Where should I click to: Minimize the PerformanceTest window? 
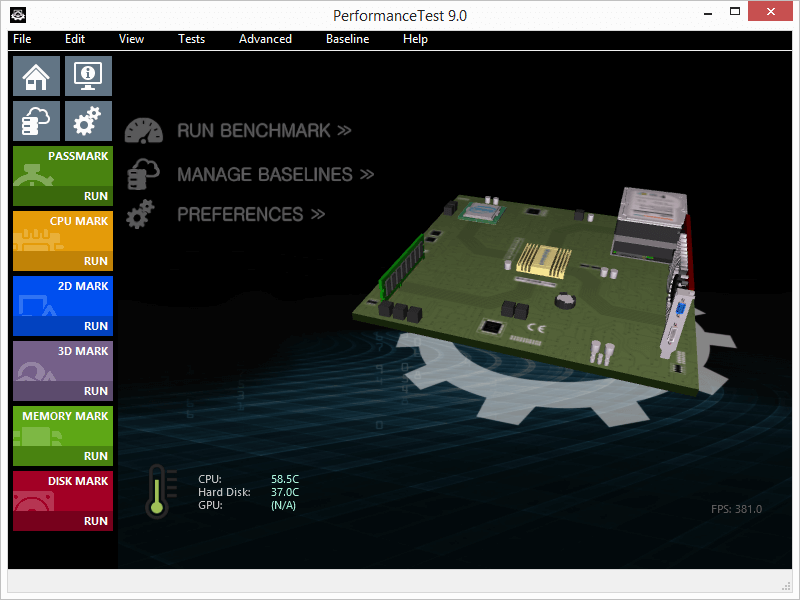[x=708, y=13]
